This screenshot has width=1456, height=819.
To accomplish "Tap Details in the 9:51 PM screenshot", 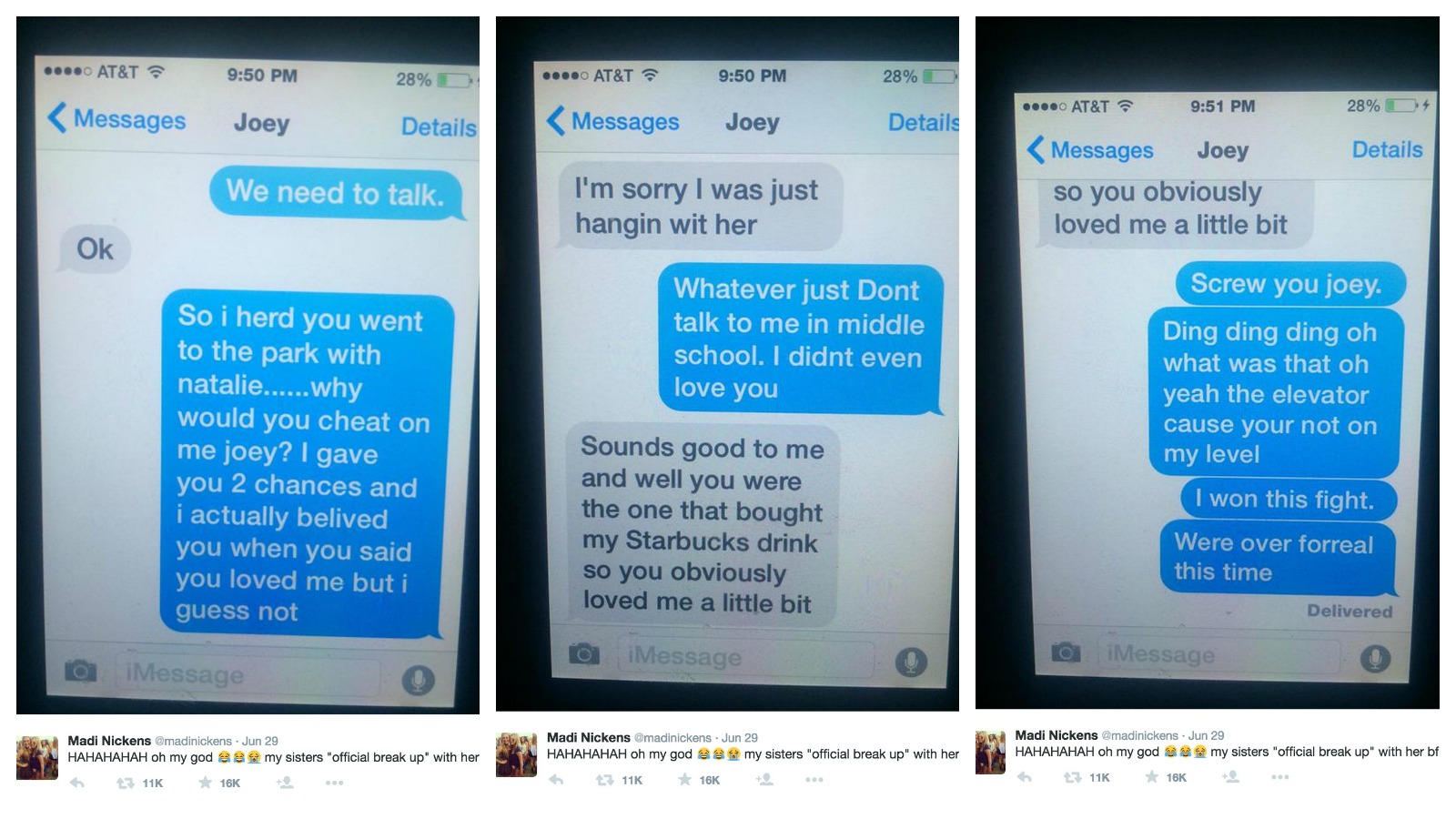I will tap(1387, 149).
